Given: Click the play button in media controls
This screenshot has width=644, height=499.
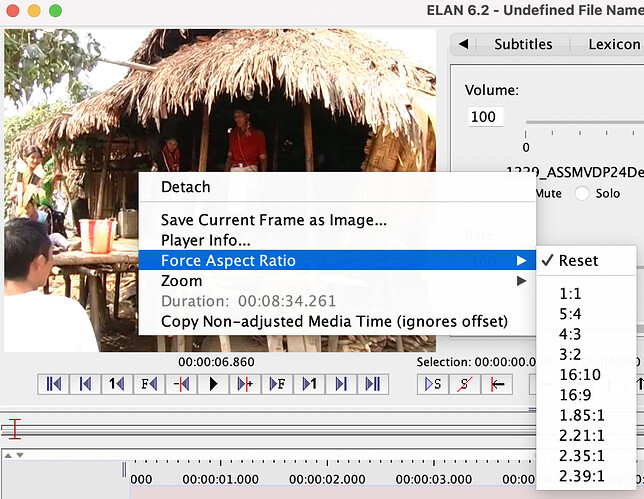Looking at the screenshot, I should point(212,384).
